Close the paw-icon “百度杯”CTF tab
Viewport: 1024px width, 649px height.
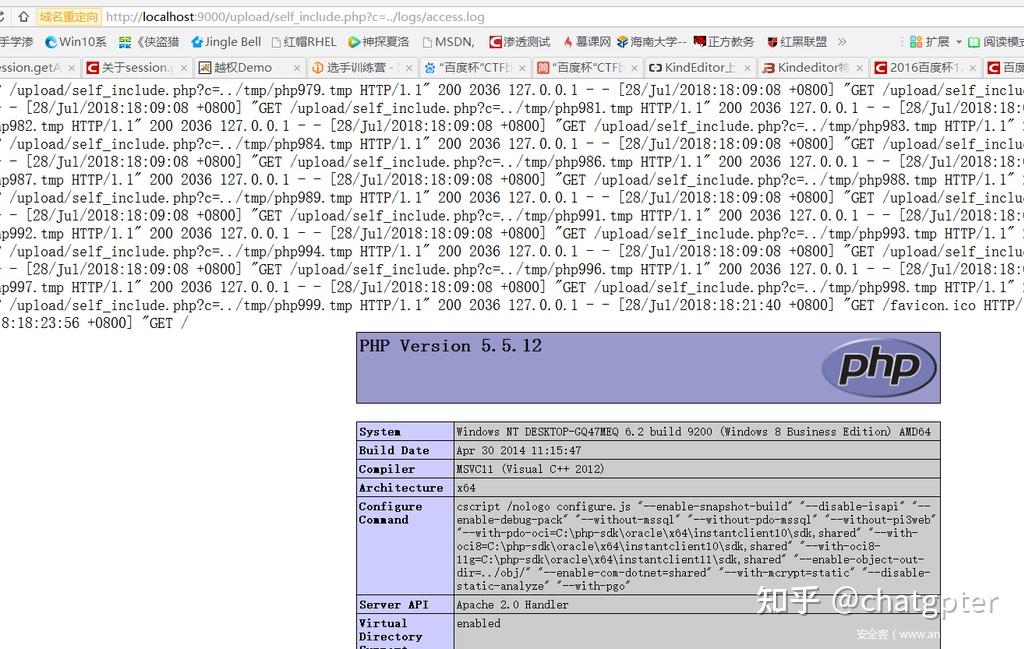pyautogui.click(x=522, y=68)
